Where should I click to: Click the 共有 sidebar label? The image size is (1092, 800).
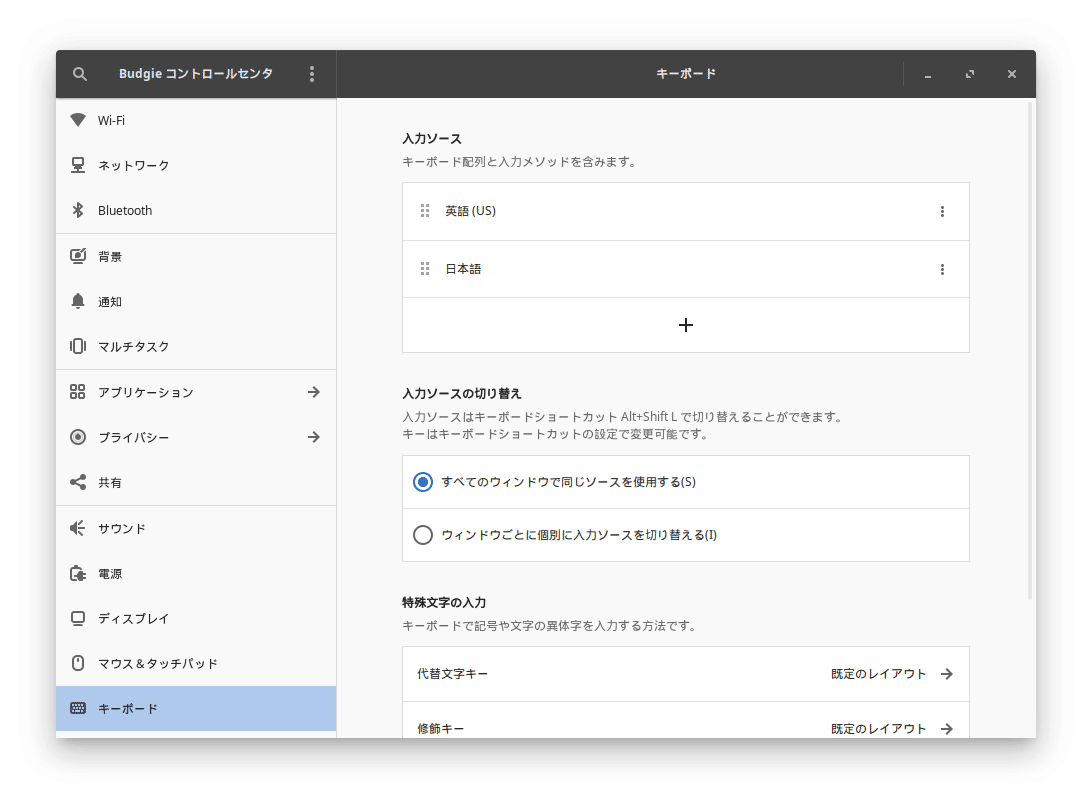coord(110,483)
